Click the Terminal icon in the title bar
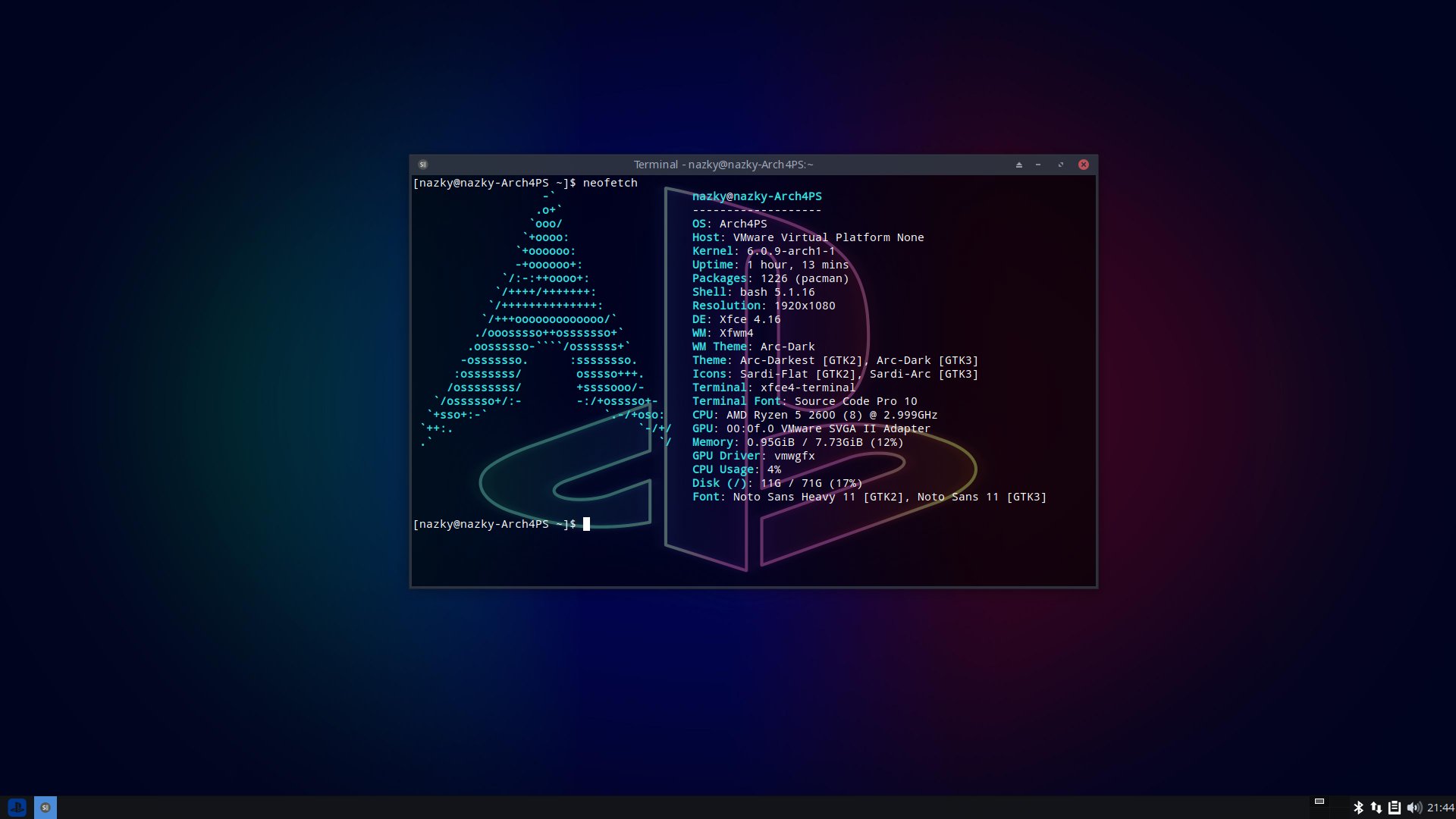Viewport: 1456px width, 819px height. click(x=422, y=164)
